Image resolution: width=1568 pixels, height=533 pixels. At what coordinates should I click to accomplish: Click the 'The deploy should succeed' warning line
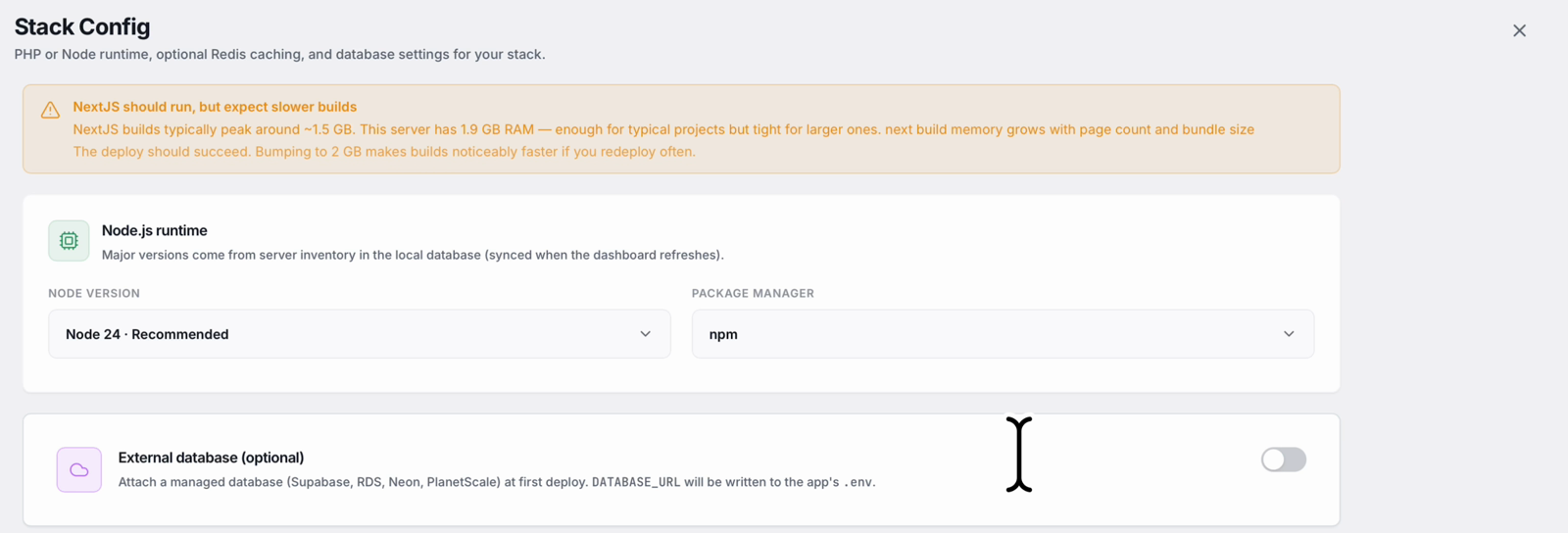pos(384,152)
